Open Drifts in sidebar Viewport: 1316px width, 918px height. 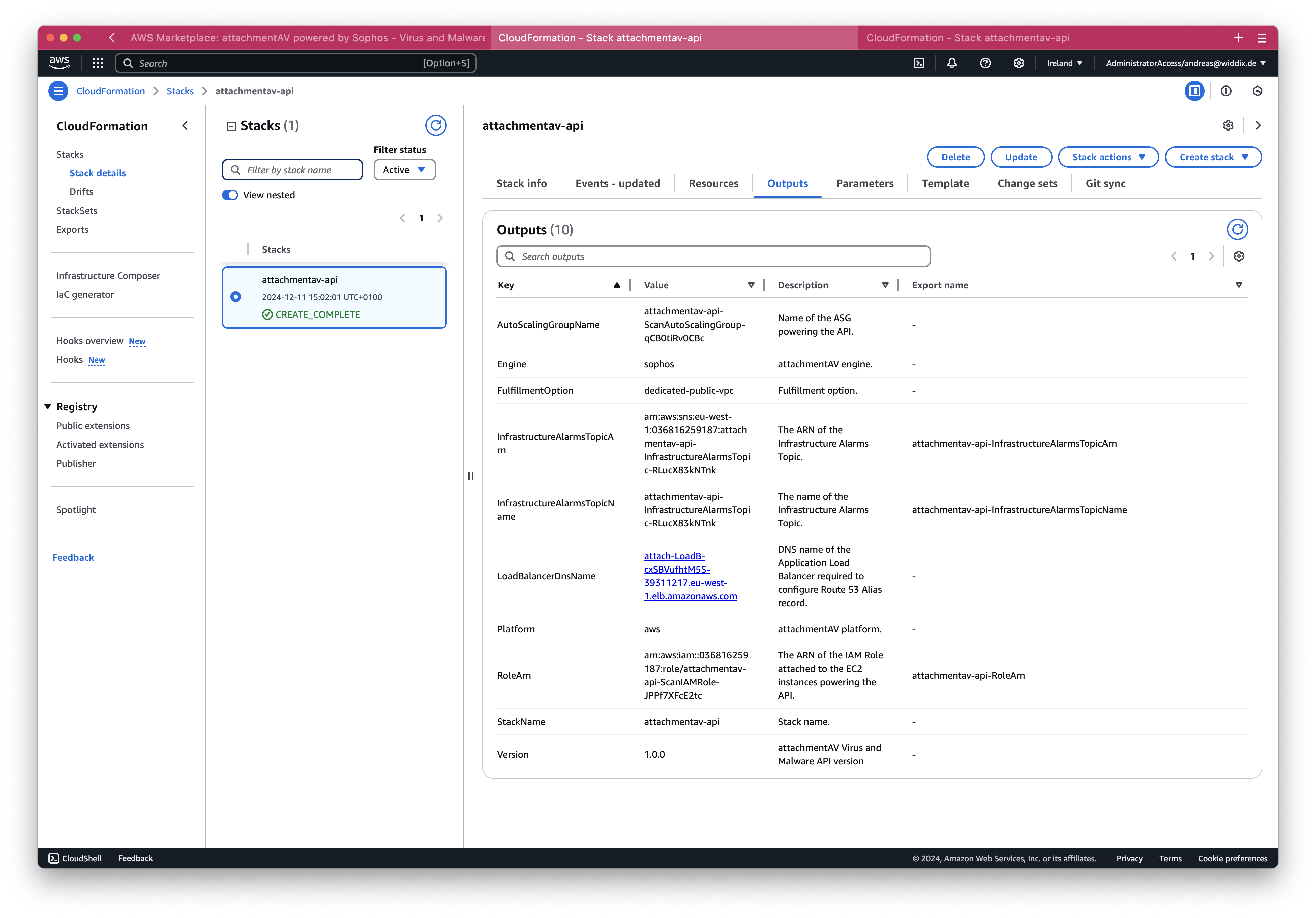point(81,191)
